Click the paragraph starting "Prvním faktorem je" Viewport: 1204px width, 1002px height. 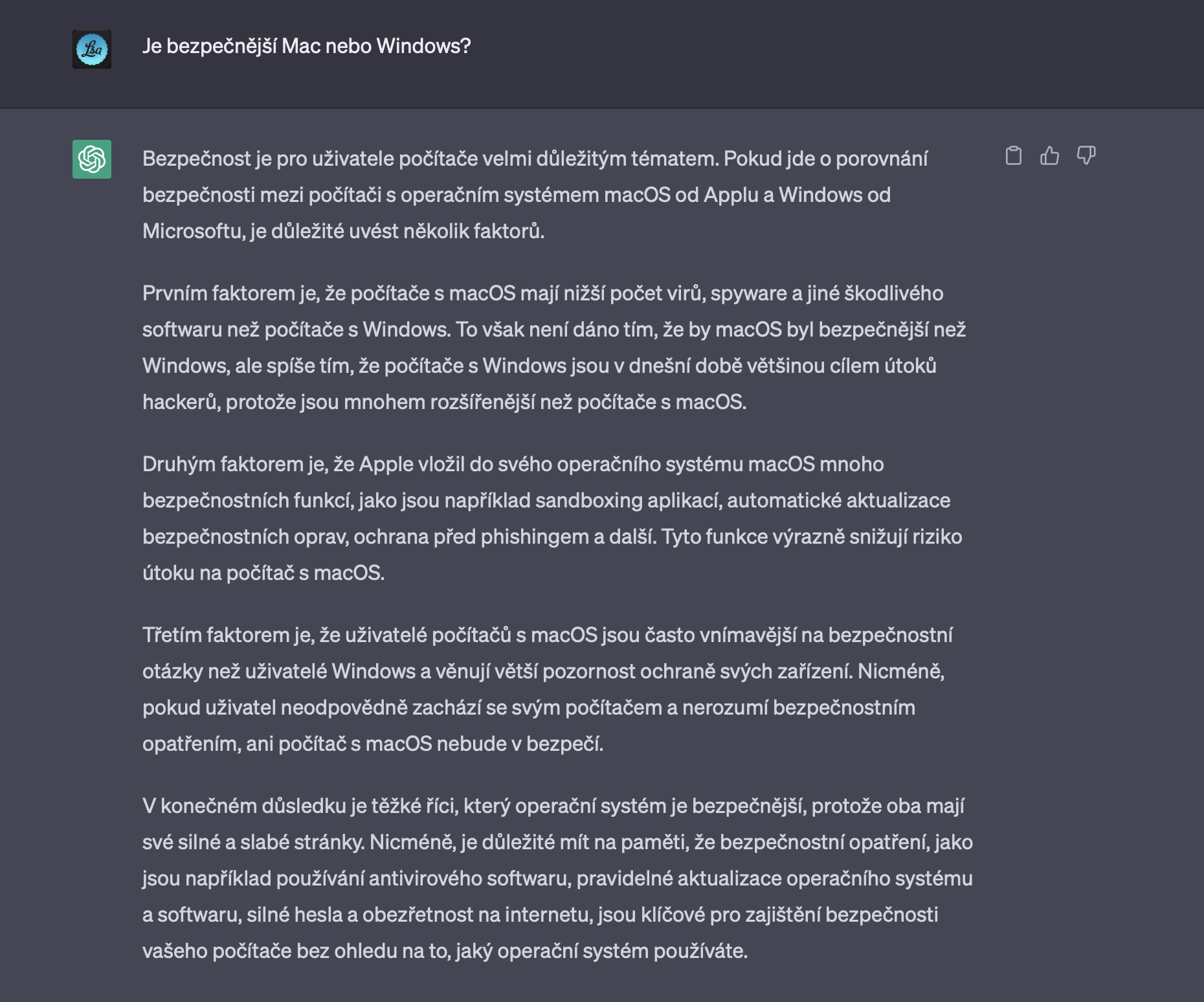pyautogui.click(x=553, y=348)
